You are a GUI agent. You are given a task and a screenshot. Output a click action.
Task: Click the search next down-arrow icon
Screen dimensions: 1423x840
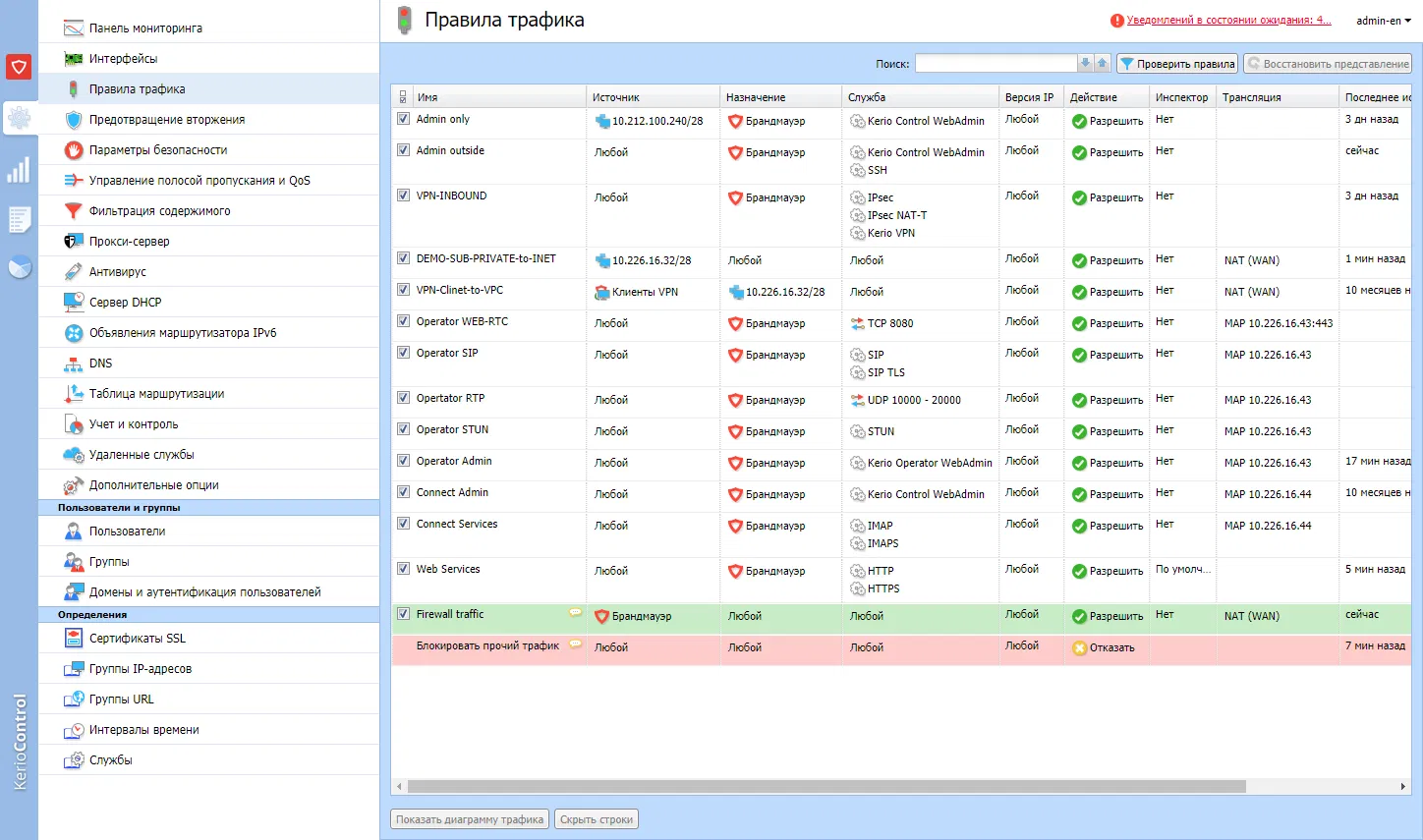pyautogui.click(x=1085, y=64)
